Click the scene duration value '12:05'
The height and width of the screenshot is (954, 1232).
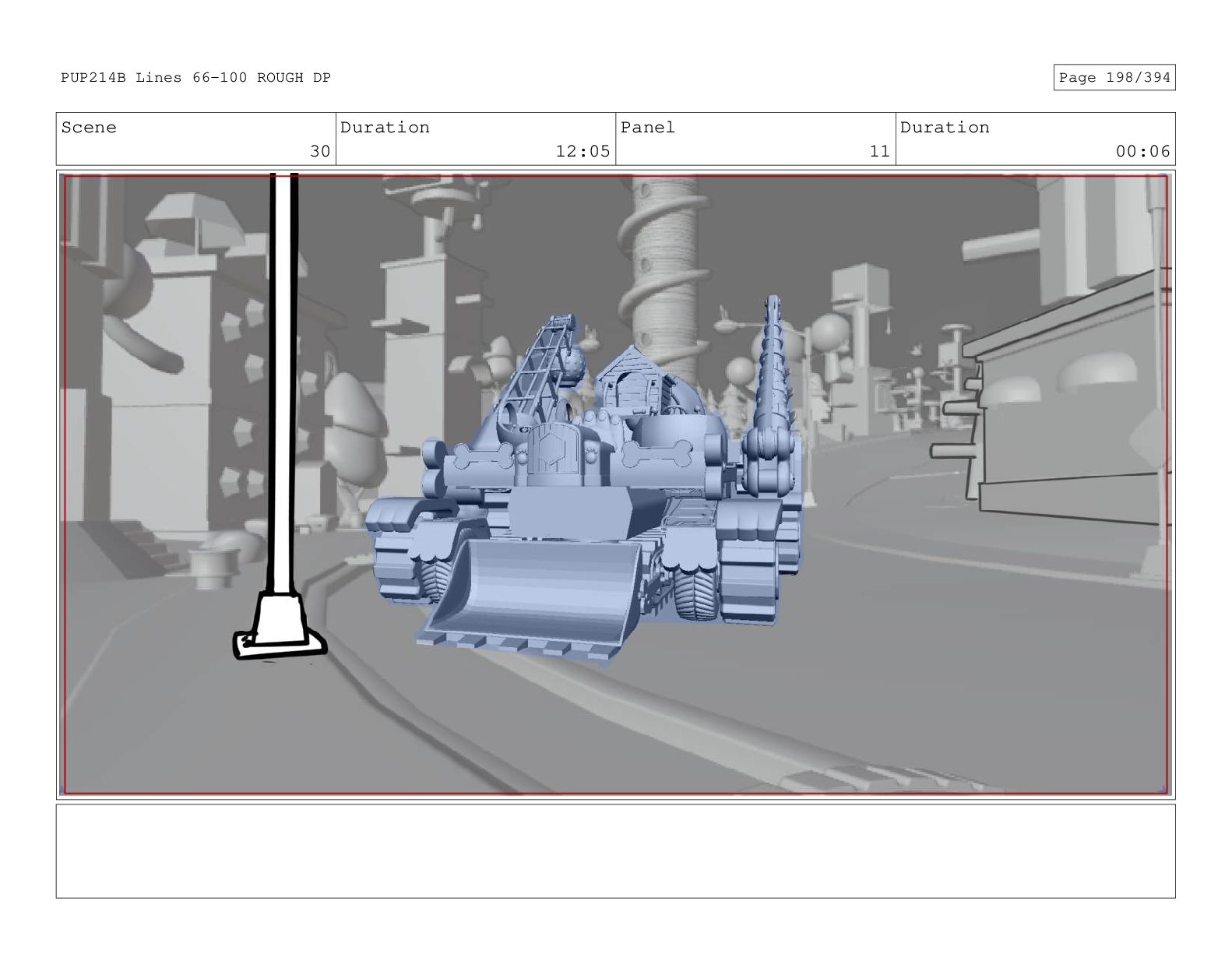tap(583, 151)
